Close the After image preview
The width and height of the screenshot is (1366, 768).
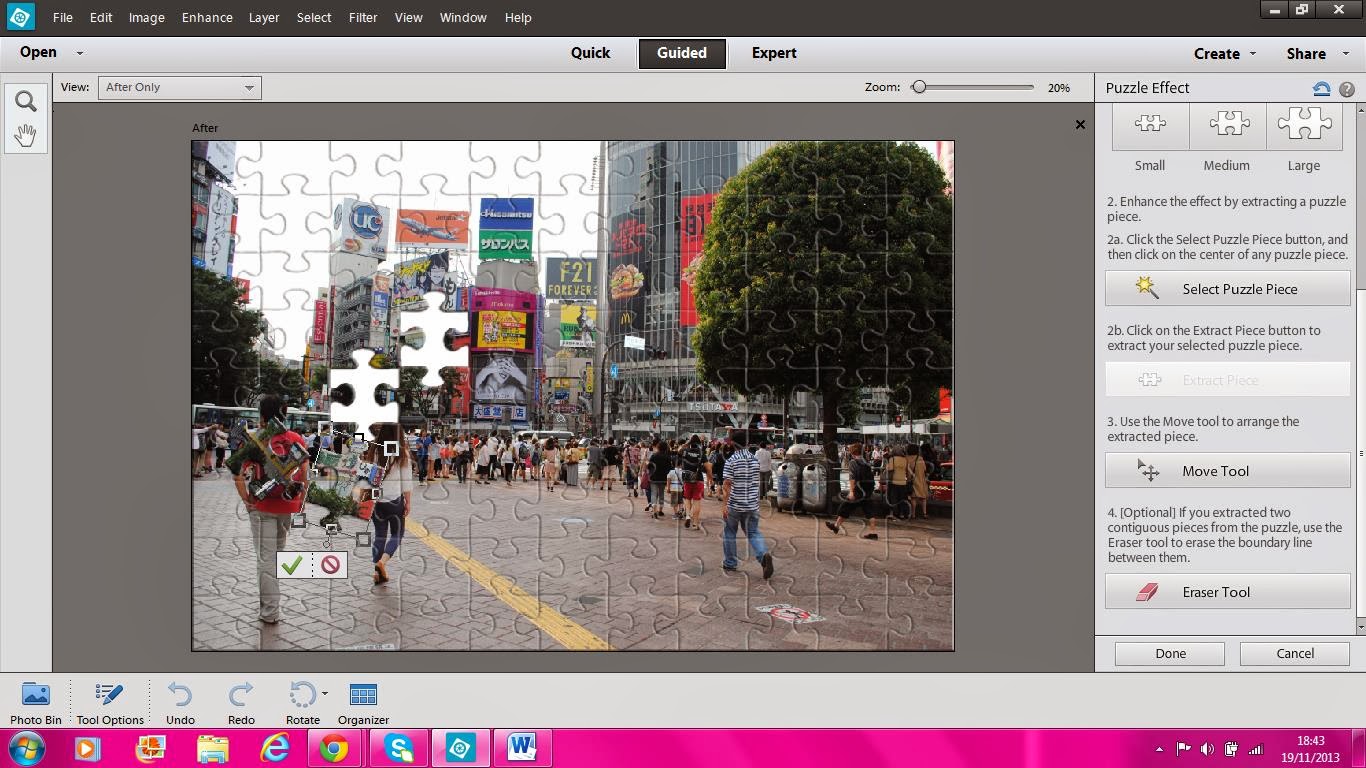1080,125
